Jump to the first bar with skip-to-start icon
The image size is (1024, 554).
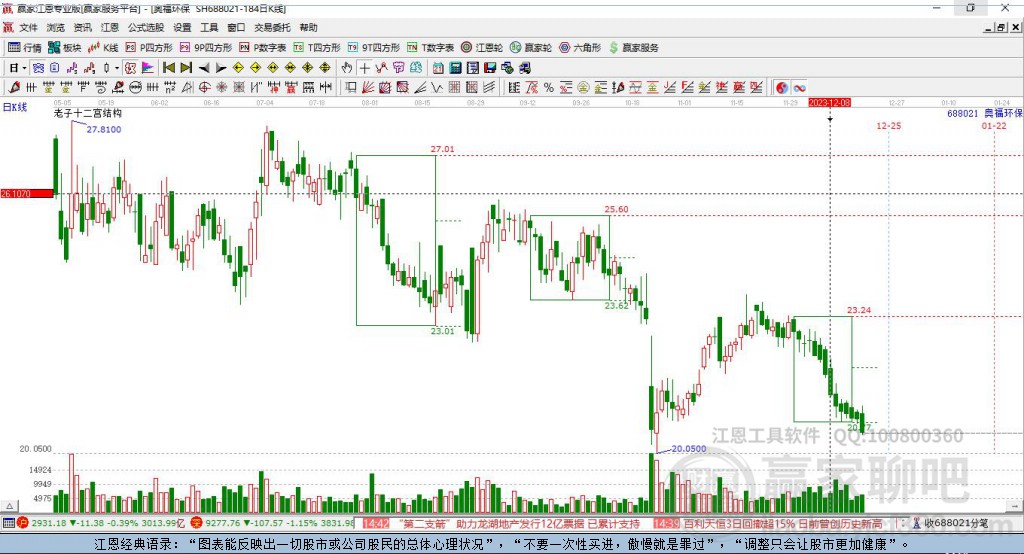[x=168, y=68]
